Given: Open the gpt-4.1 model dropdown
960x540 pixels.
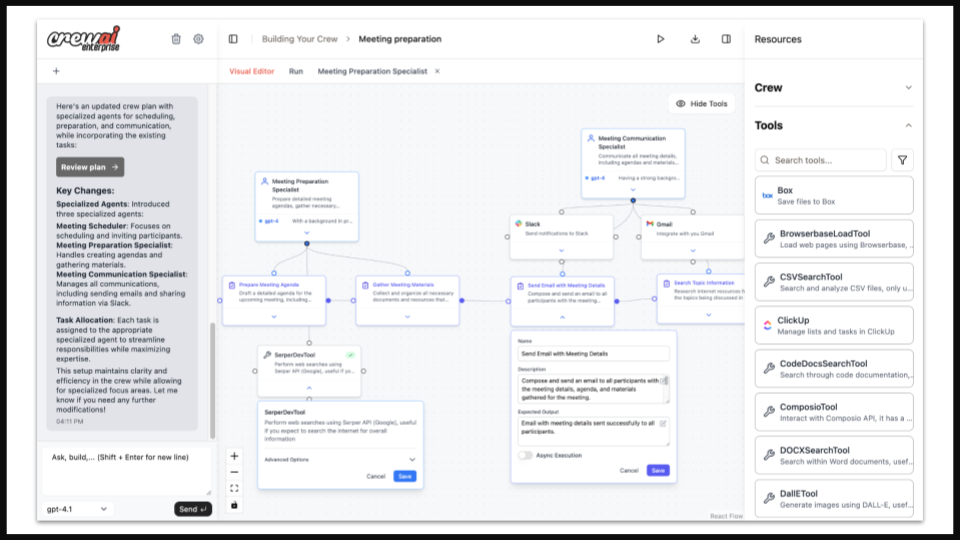Looking at the screenshot, I should point(77,509).
